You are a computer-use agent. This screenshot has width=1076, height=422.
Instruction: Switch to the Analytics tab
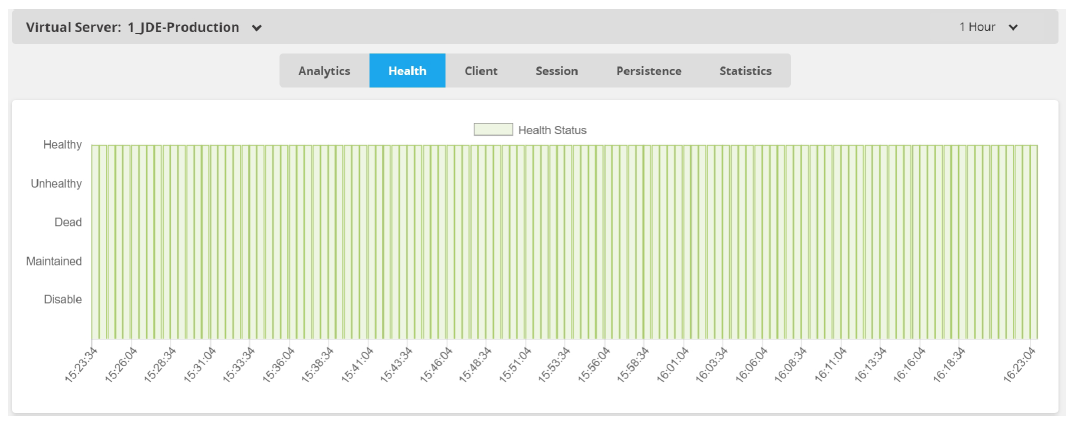(324, 71)
